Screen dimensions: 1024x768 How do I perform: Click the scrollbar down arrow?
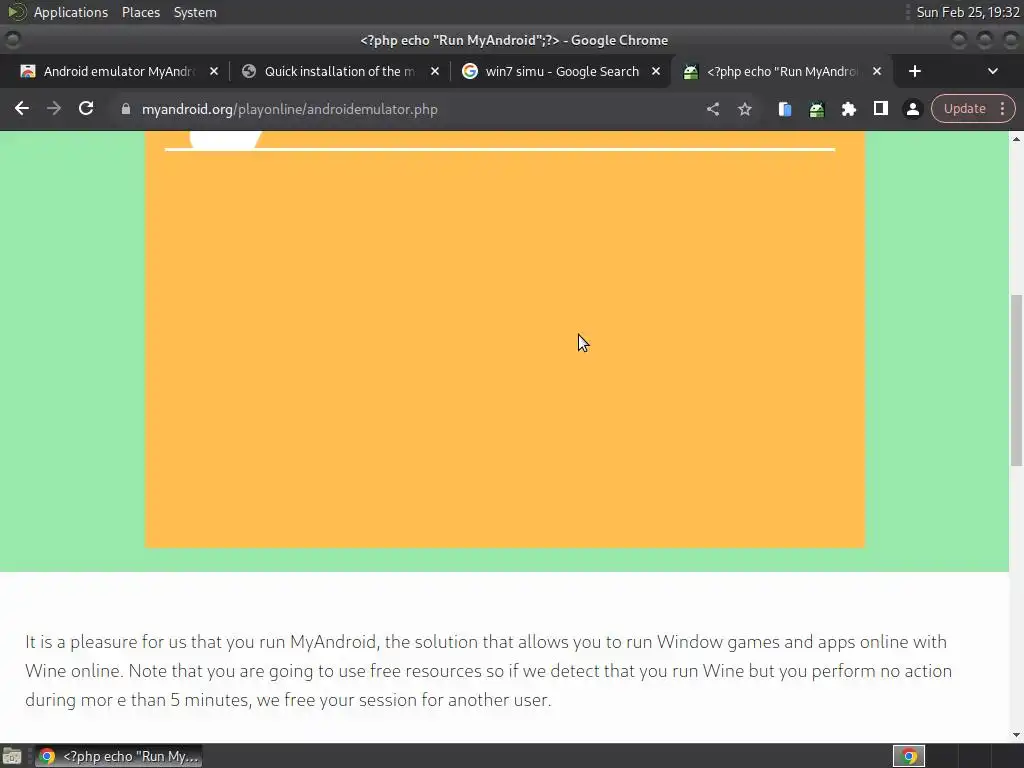(x=1016, y=735)
